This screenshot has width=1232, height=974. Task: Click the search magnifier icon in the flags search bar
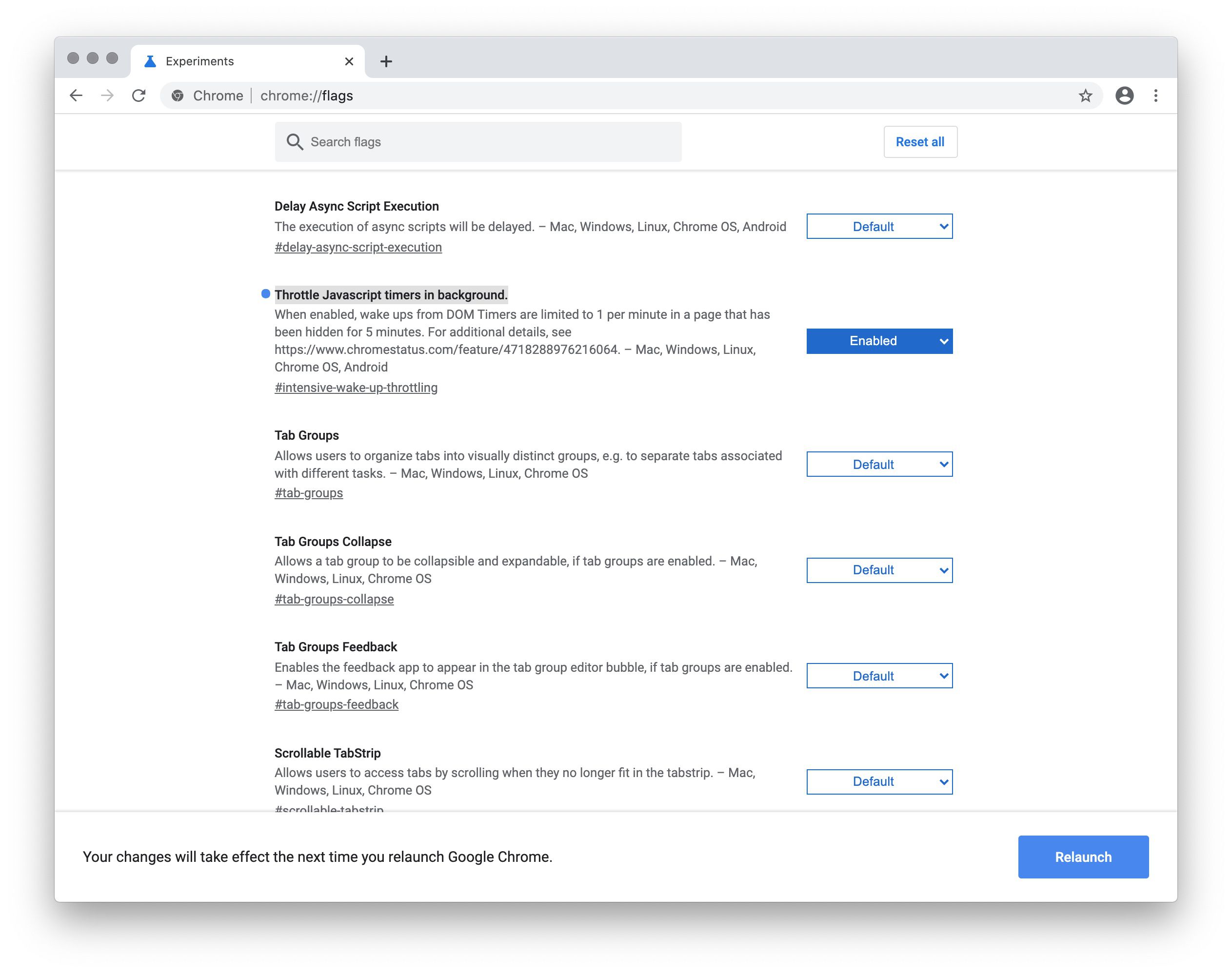(295, 141)
